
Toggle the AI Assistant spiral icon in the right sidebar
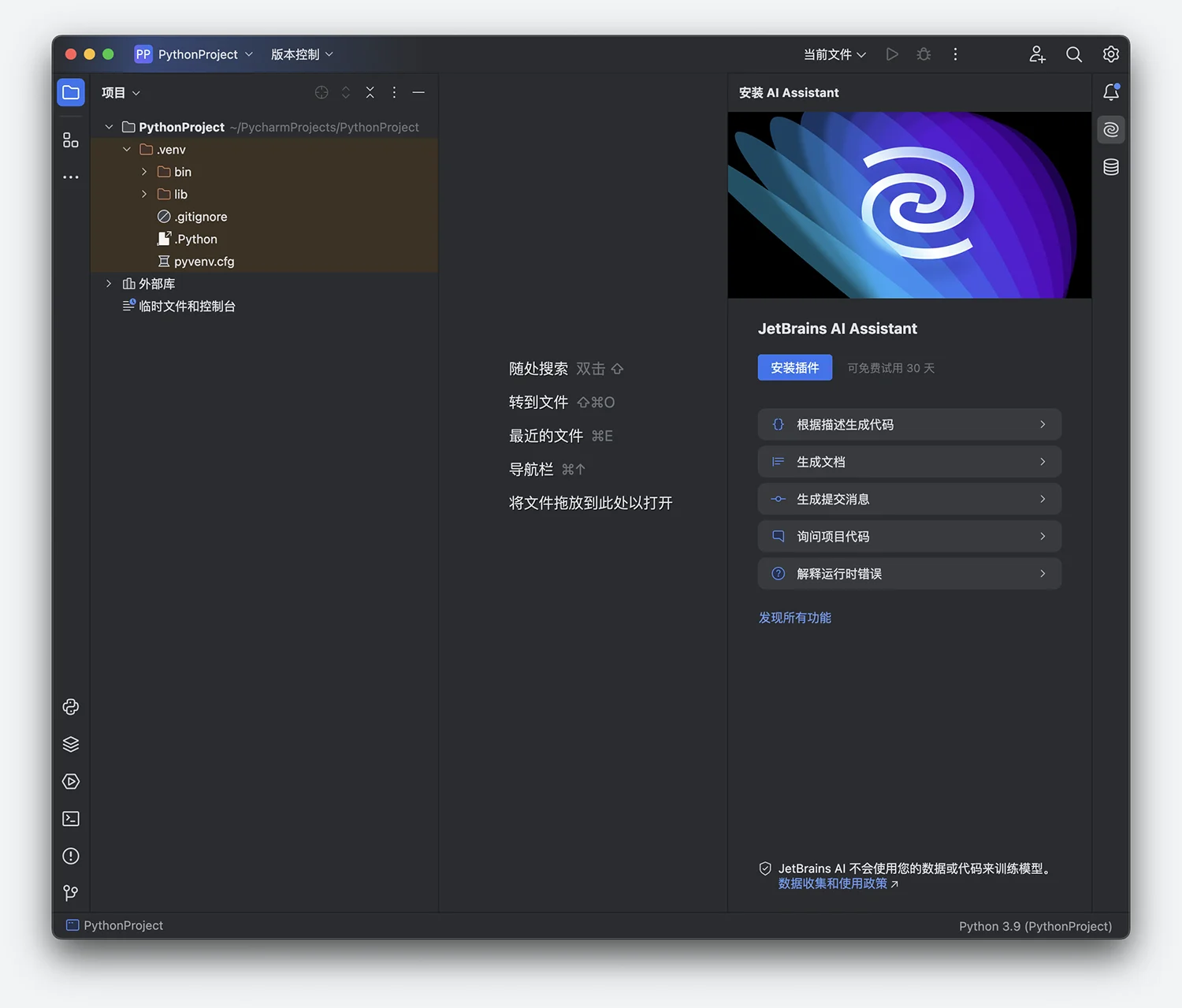[x=1111, y=129]
